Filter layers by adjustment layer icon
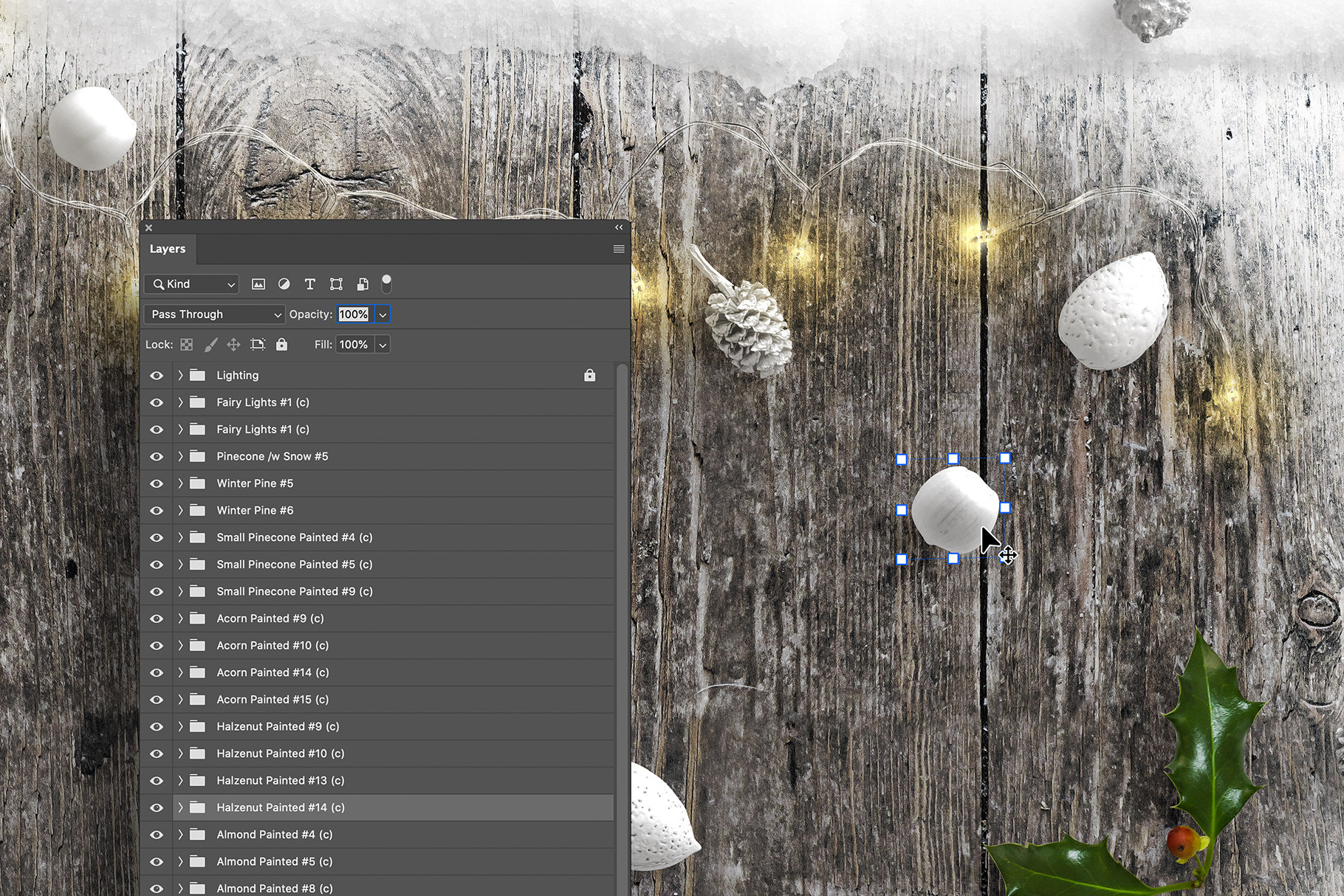1344x896 pixels. click(x=284, y=284)
